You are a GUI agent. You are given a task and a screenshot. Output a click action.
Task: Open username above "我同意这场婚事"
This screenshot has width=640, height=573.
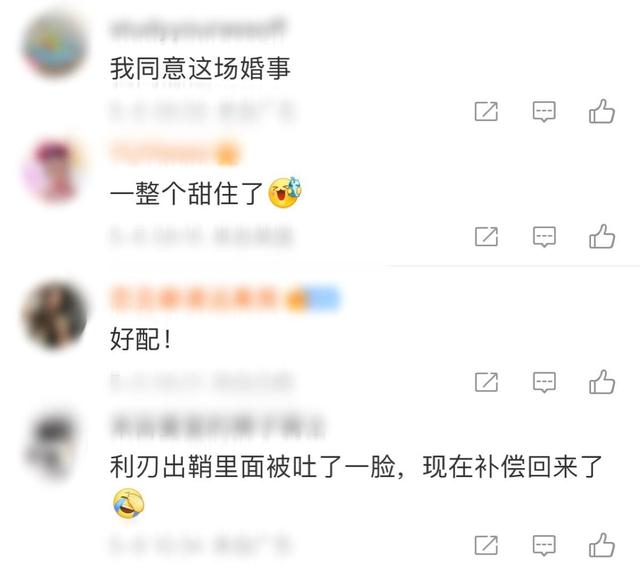pos(198,29)
